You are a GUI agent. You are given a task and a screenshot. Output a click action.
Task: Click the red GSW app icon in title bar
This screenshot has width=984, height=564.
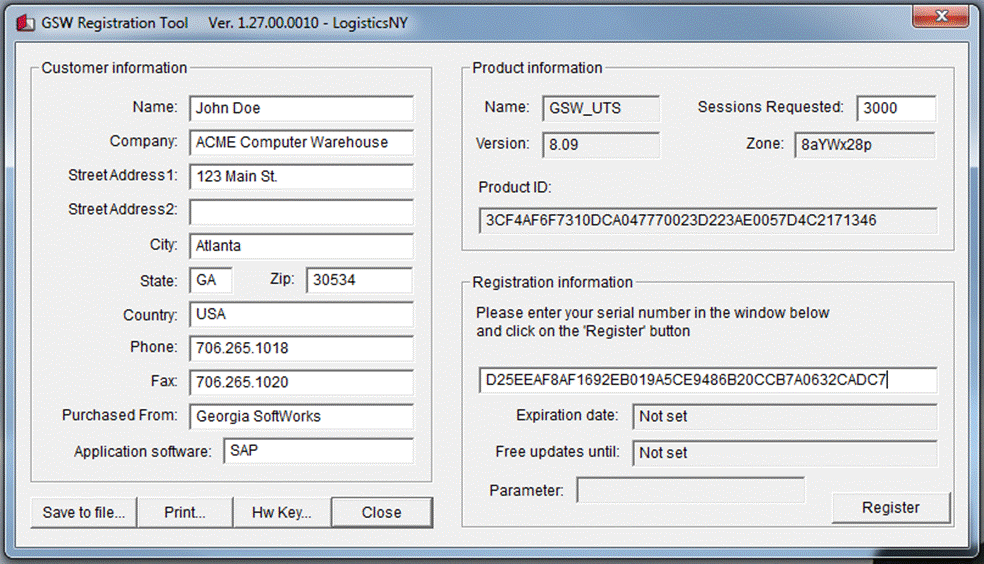[x=25, y=23]
